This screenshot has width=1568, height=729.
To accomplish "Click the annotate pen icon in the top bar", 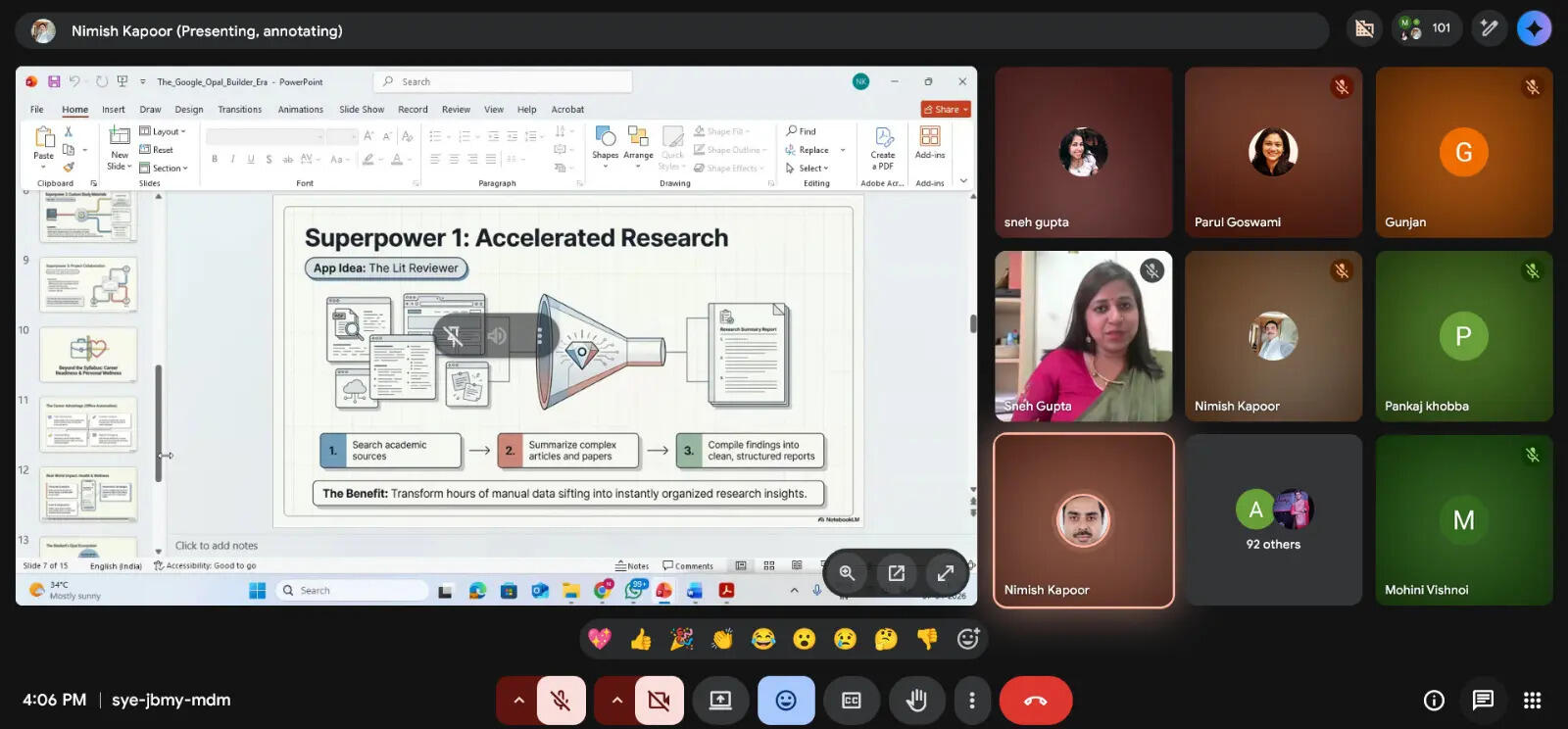I will tap(1489, 28).
